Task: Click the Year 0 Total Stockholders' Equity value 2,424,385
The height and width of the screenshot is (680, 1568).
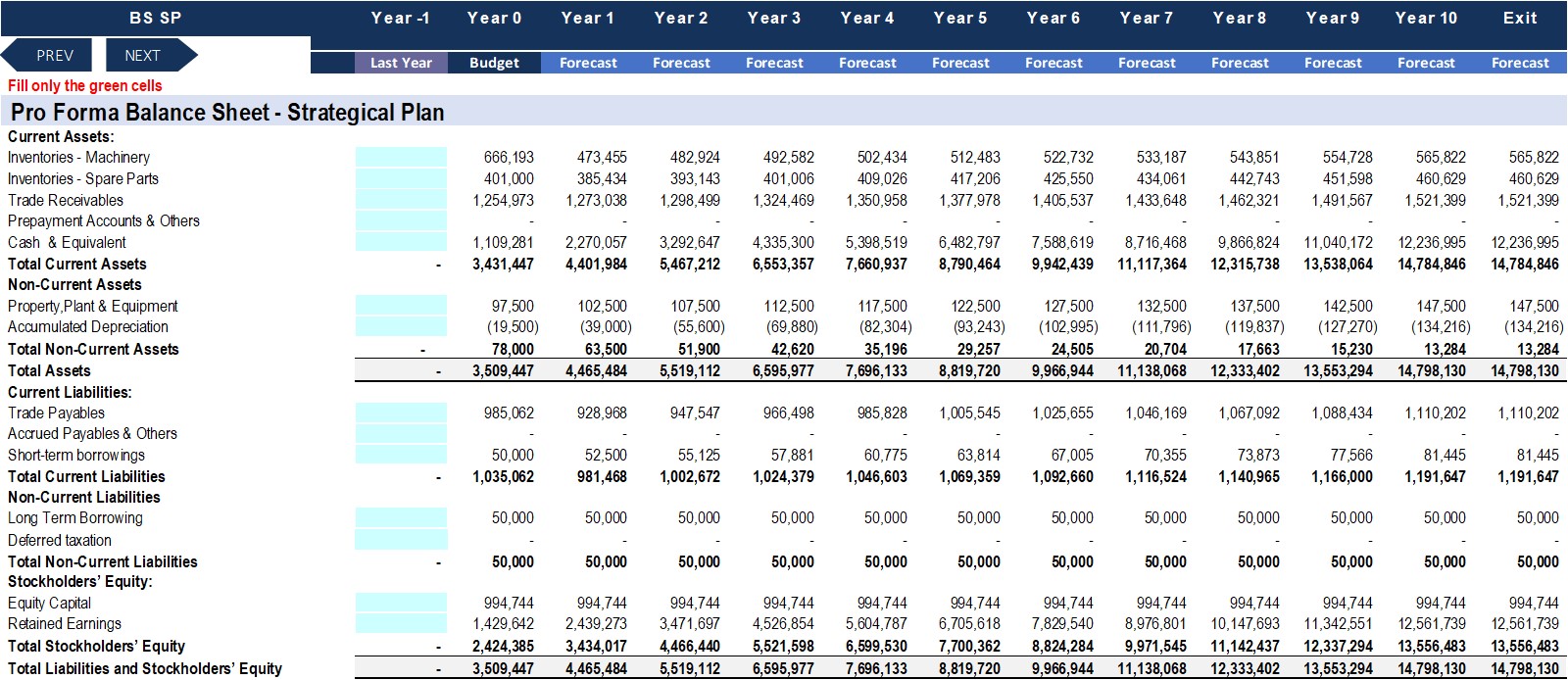Action: 504,647
